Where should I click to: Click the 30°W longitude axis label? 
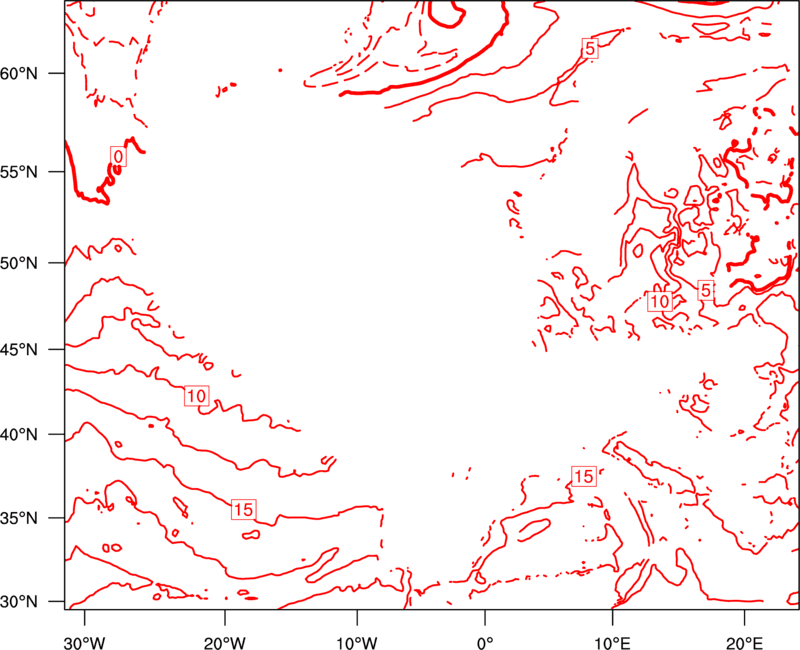pyautogui.click(x=85, y=643)
